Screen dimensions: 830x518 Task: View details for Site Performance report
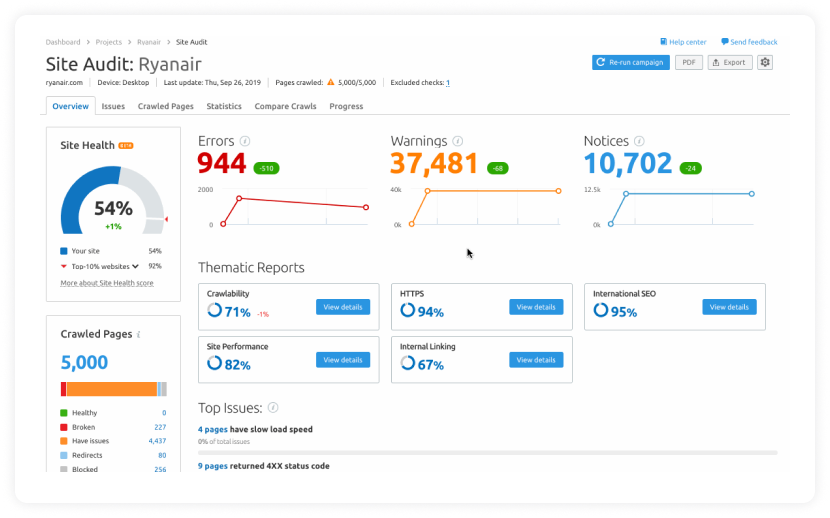pos(343,360)
